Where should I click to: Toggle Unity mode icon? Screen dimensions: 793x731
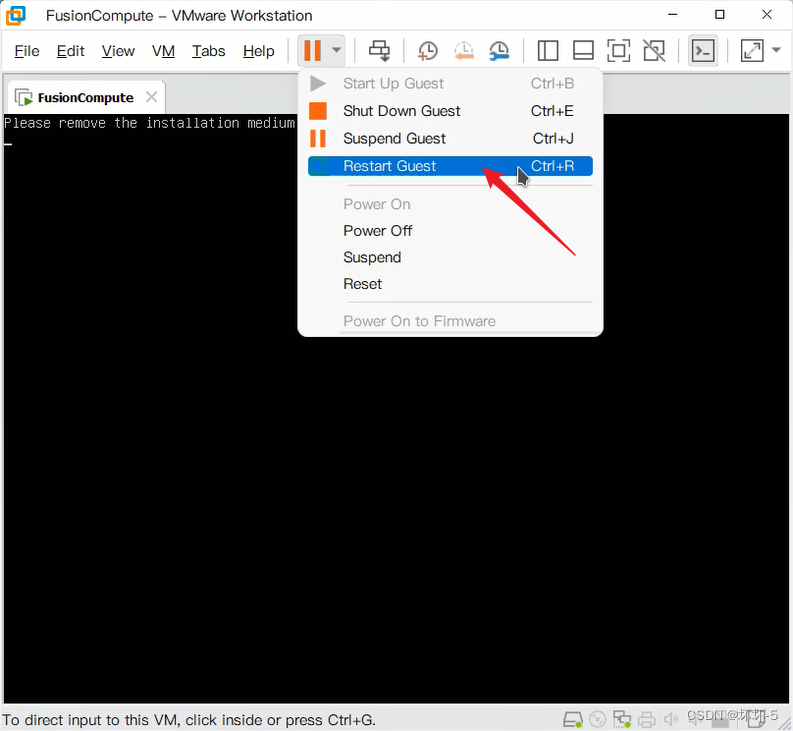click(x=654, y=51)
